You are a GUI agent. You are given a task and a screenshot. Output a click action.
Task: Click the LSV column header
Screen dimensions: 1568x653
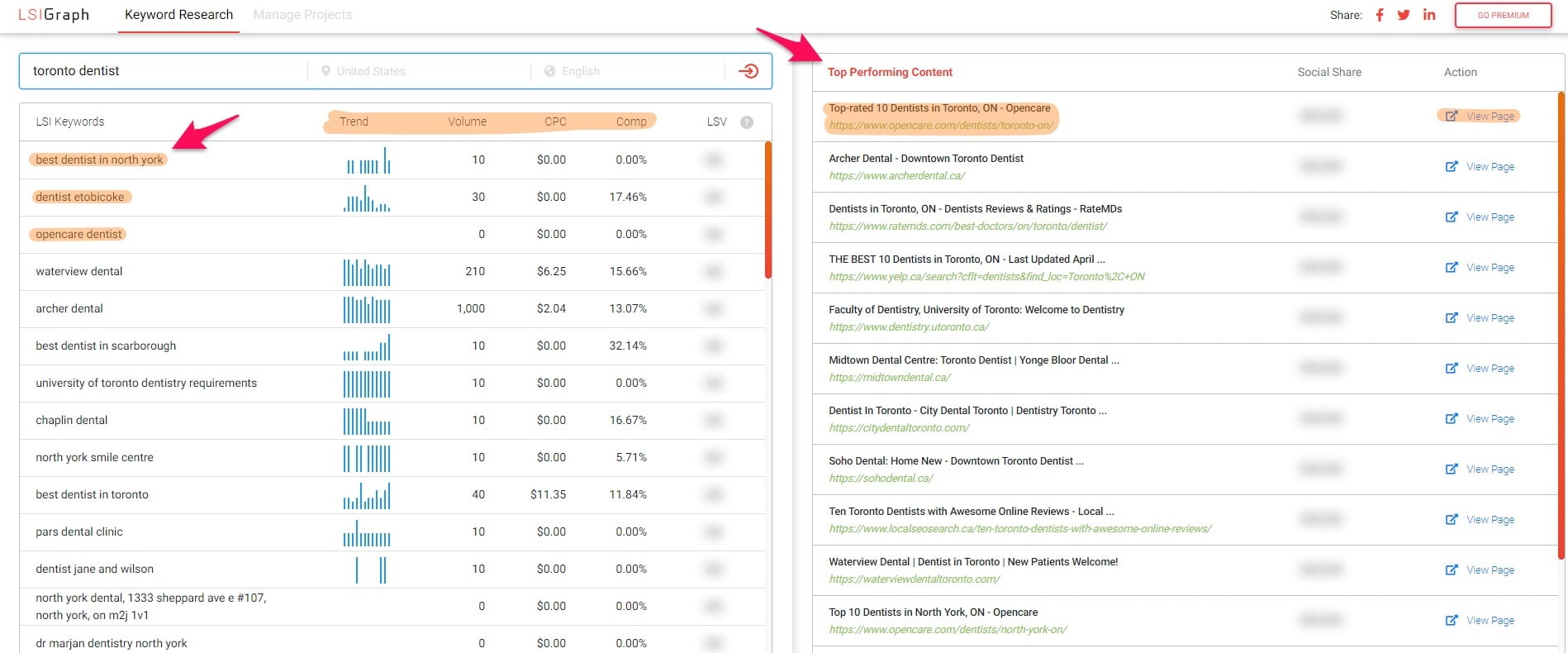[716, 122]
